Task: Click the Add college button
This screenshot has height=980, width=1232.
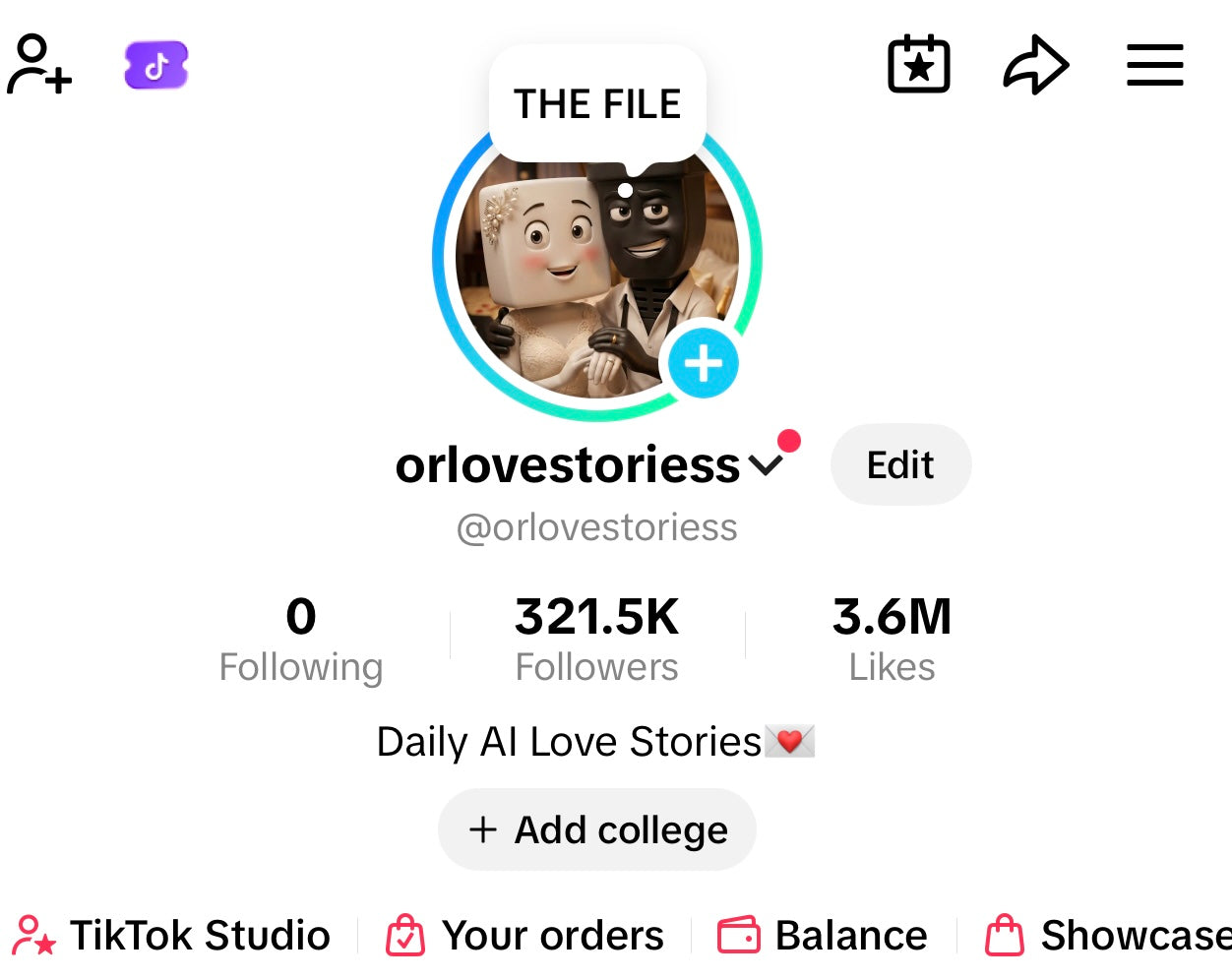Action: (x=597, y=829)
